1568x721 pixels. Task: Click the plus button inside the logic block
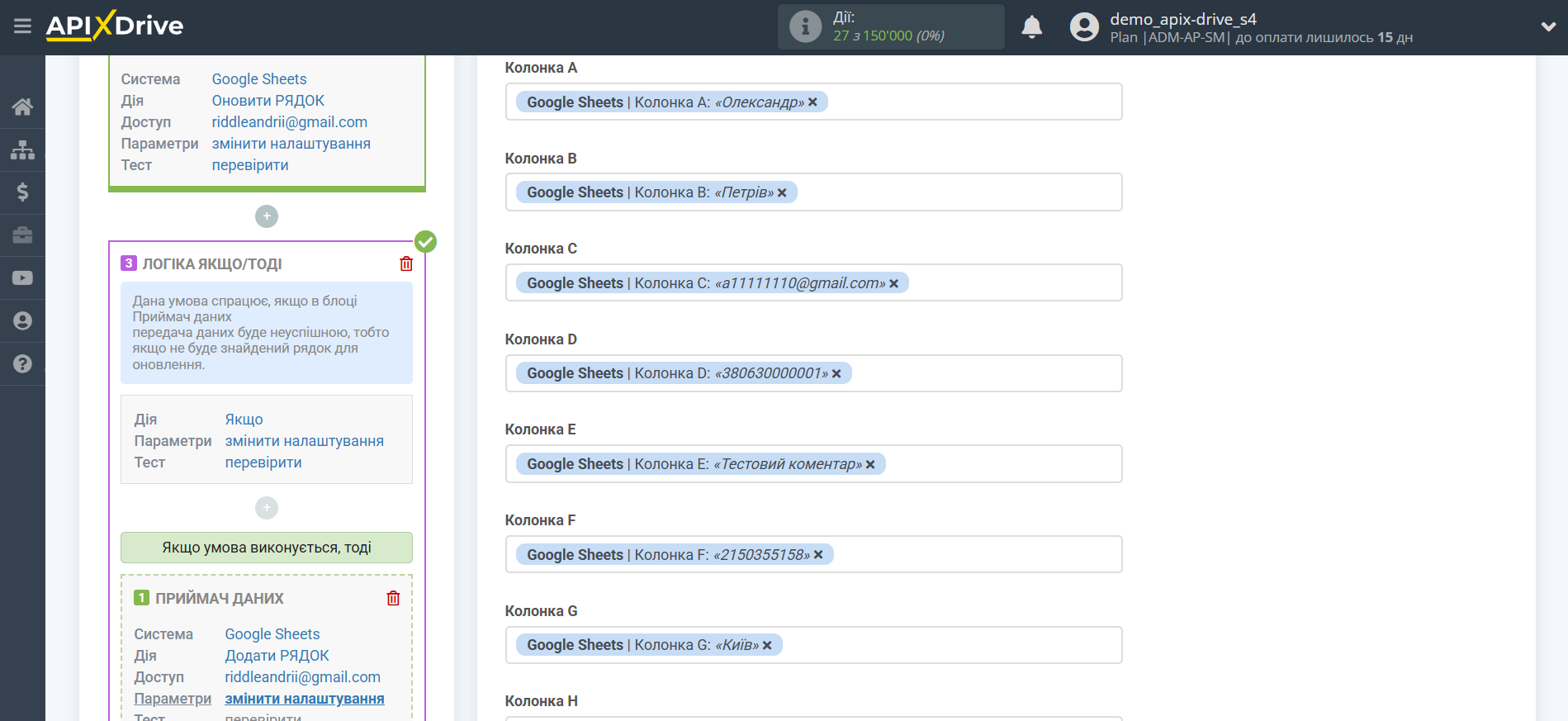[267, 508]
